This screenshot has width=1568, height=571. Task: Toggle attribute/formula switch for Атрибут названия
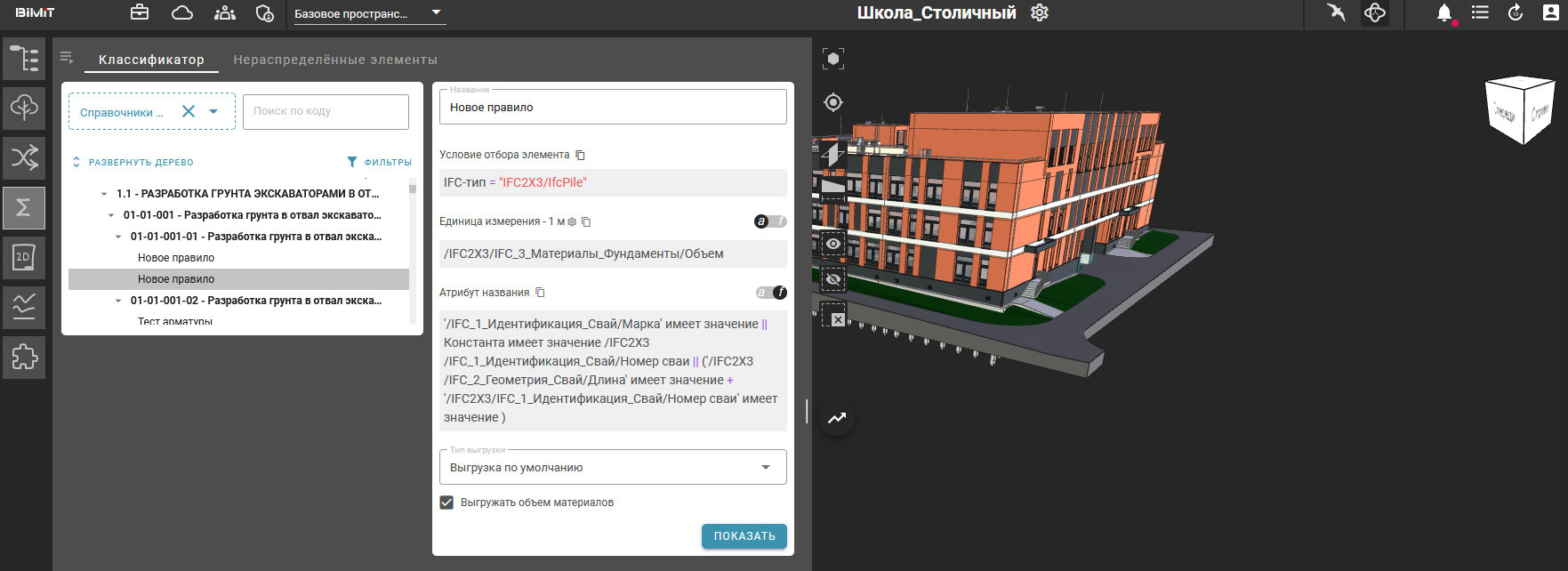click(770, 293)
